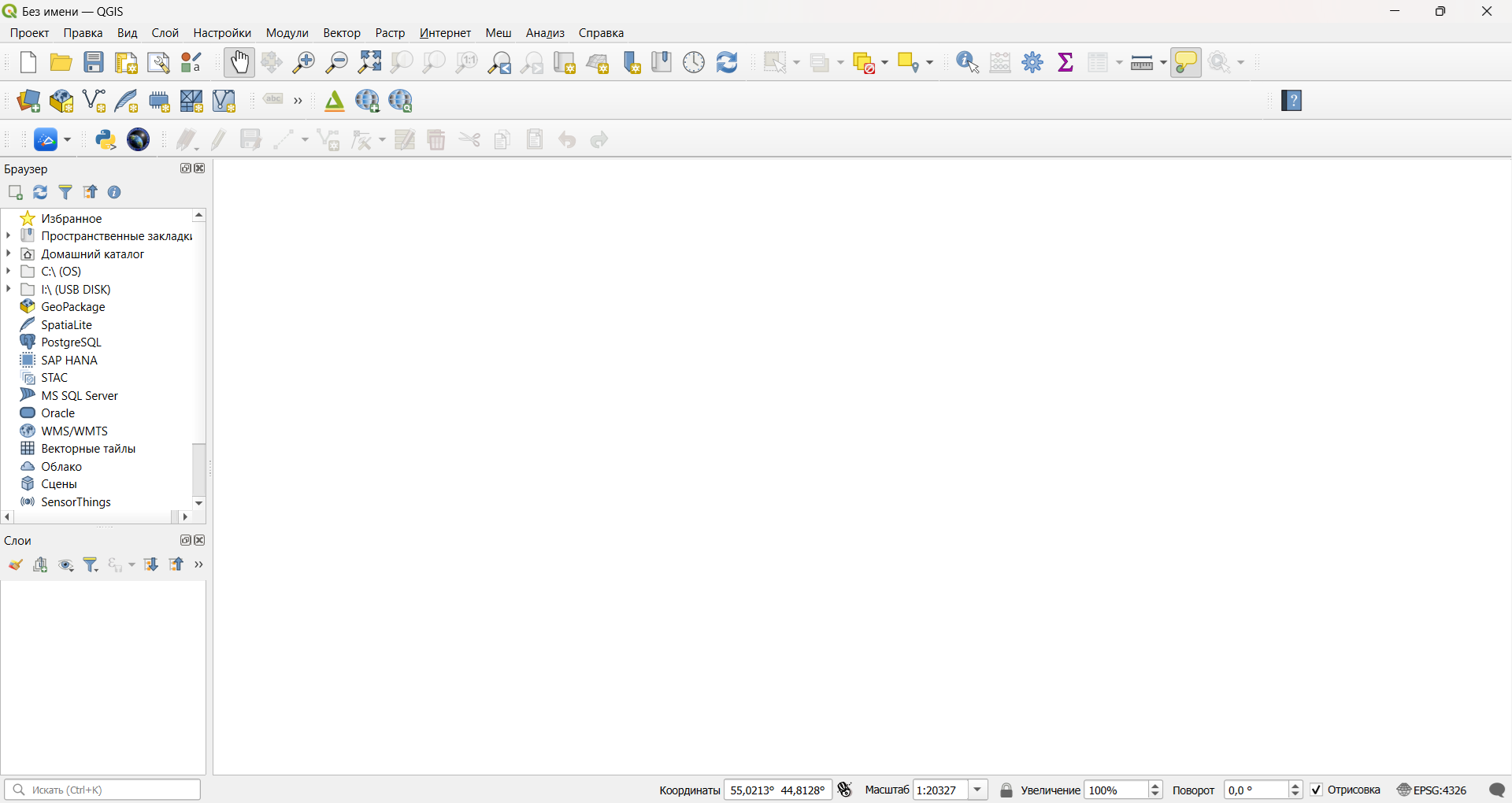Open the Style Manager icon
Image resolution: width=1512 pixels, height=803 pixels.
click(191, 62)
